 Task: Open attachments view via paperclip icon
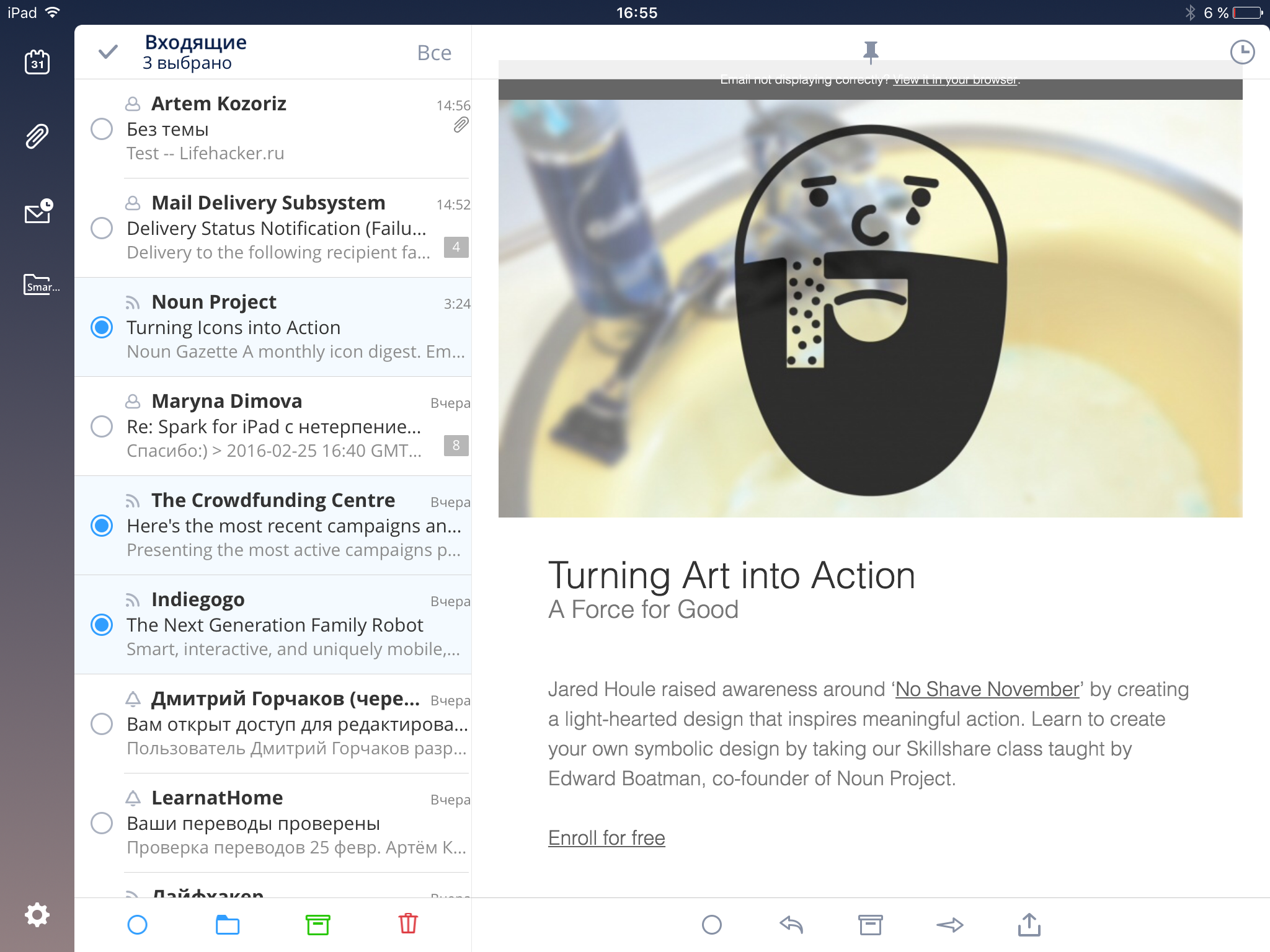click(x=37, y=136)
